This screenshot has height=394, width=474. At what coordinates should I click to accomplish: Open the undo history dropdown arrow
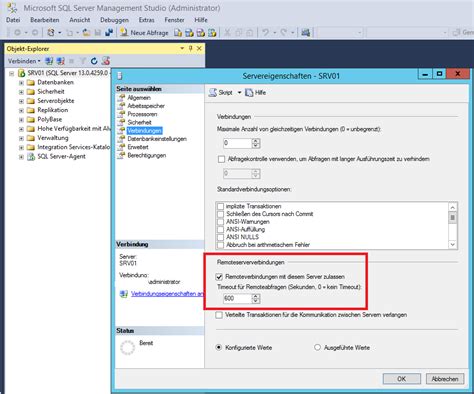(x=275, y=33)
